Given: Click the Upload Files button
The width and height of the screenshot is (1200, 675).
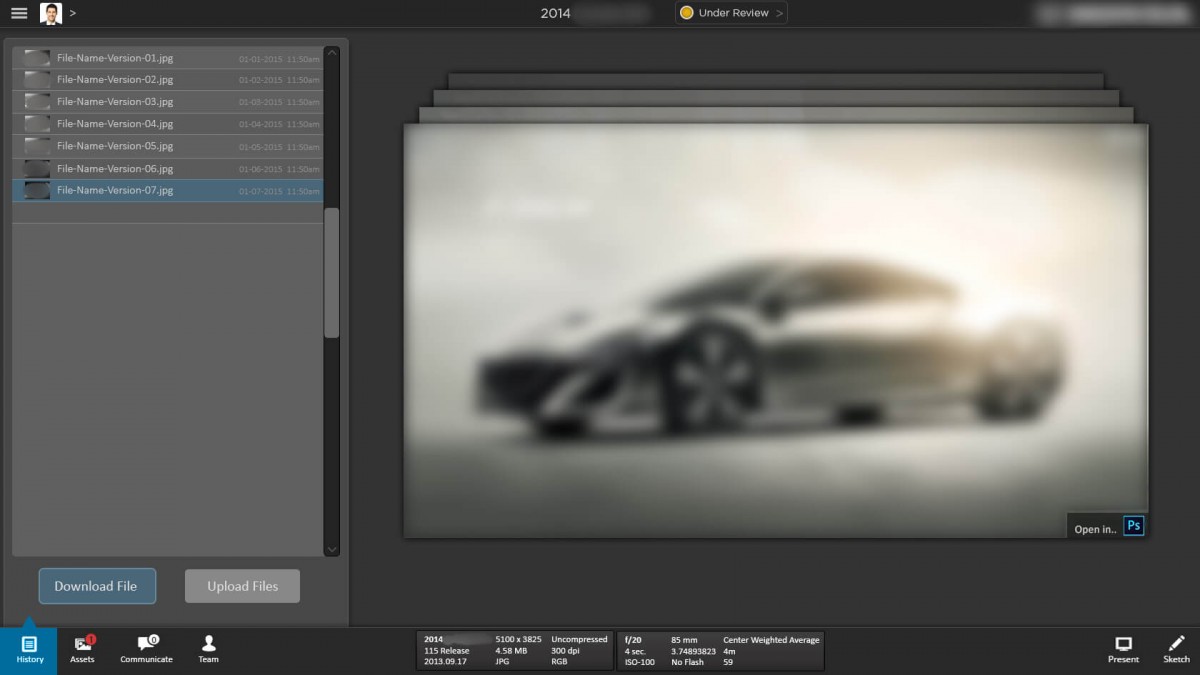Looking at the screenshot, I should tap(242, 586).
